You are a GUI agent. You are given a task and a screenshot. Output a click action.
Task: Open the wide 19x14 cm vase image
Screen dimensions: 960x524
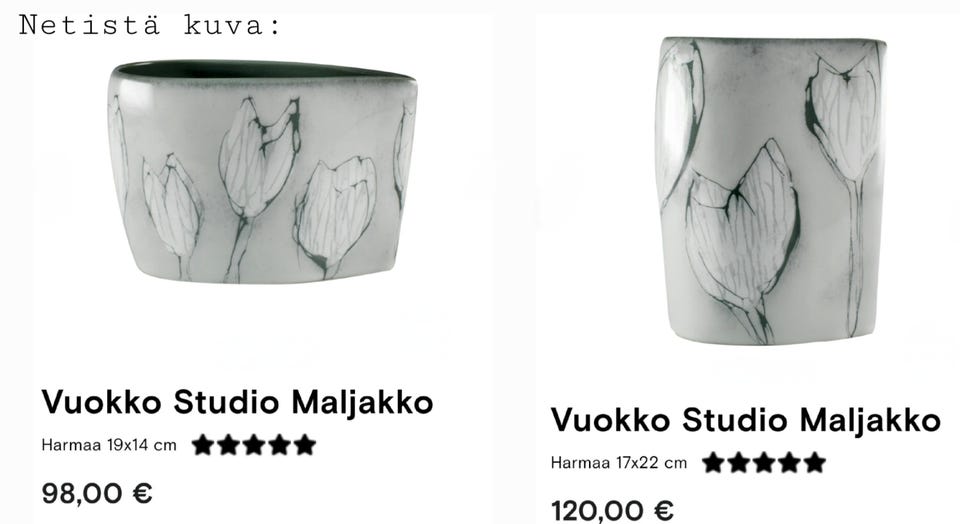point(263,172)
